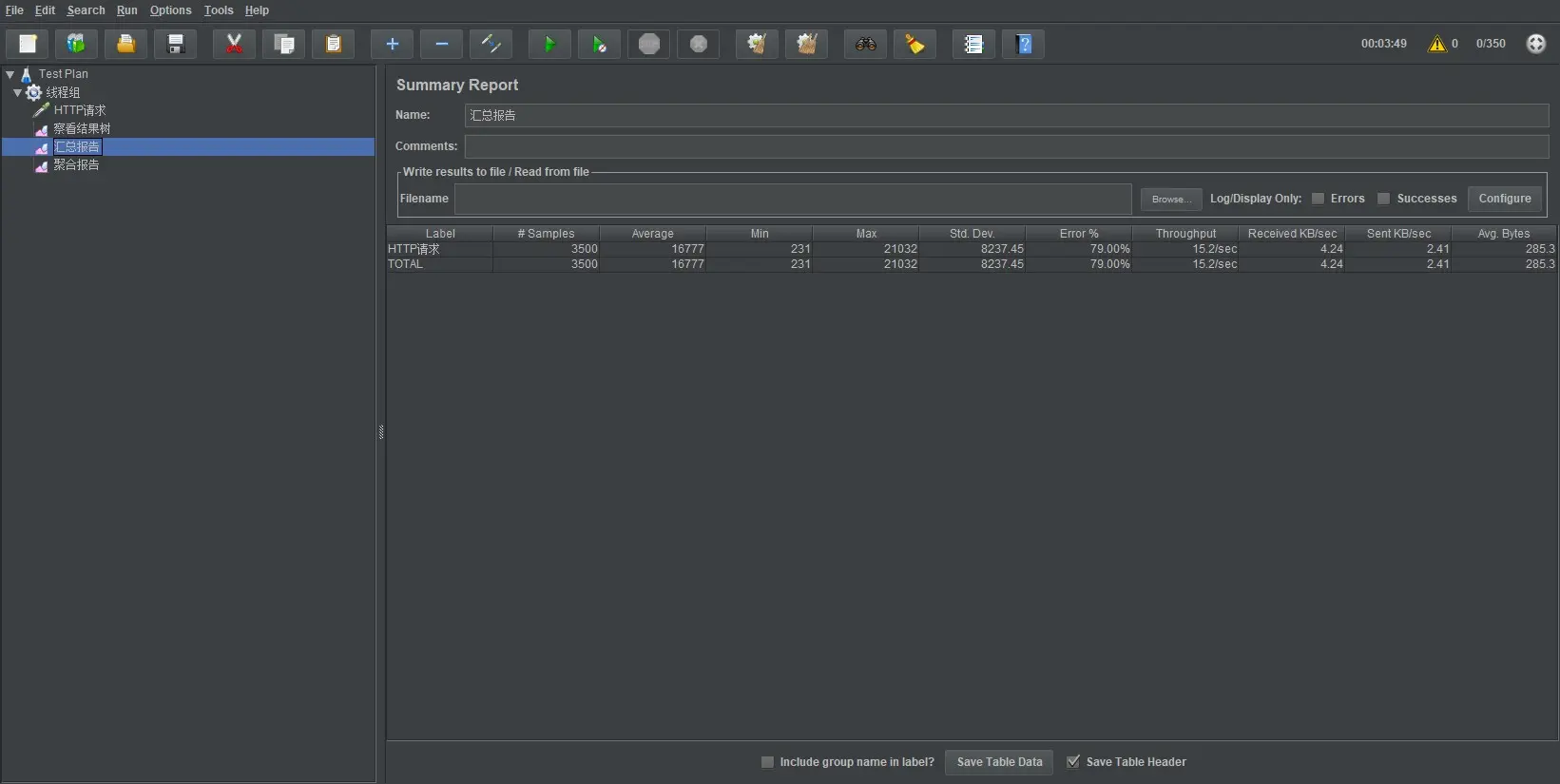Clear all results icon
Viewport: 1560px width, 784px height.
point(807,44)
